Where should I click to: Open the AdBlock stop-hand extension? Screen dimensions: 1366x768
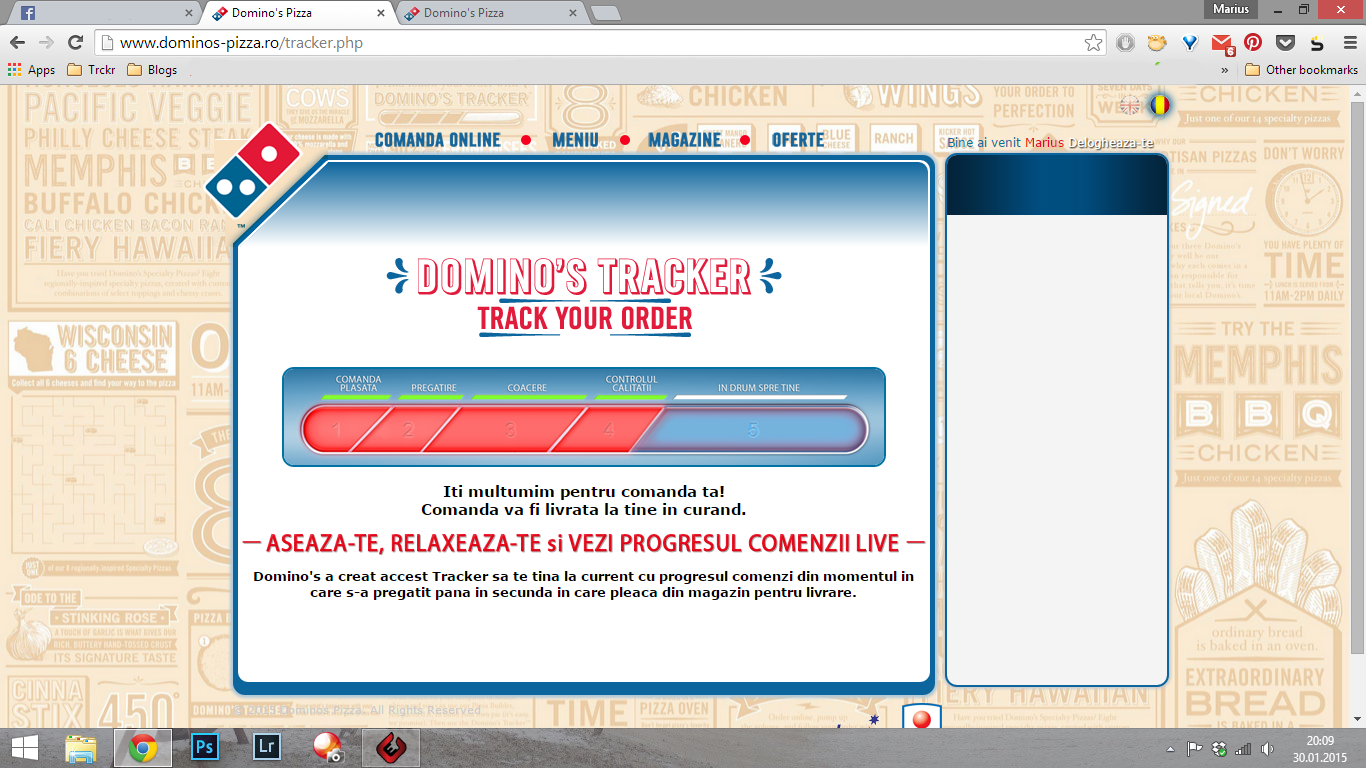(1125, 43)
